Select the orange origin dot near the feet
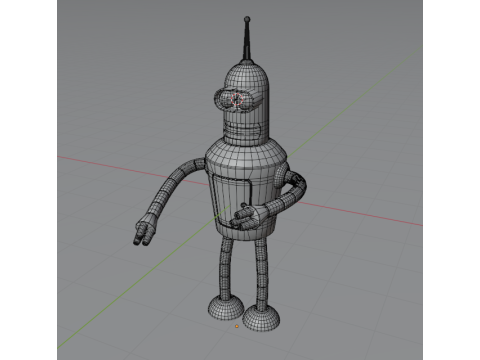The image size is (480, 360). click(237, 326)
